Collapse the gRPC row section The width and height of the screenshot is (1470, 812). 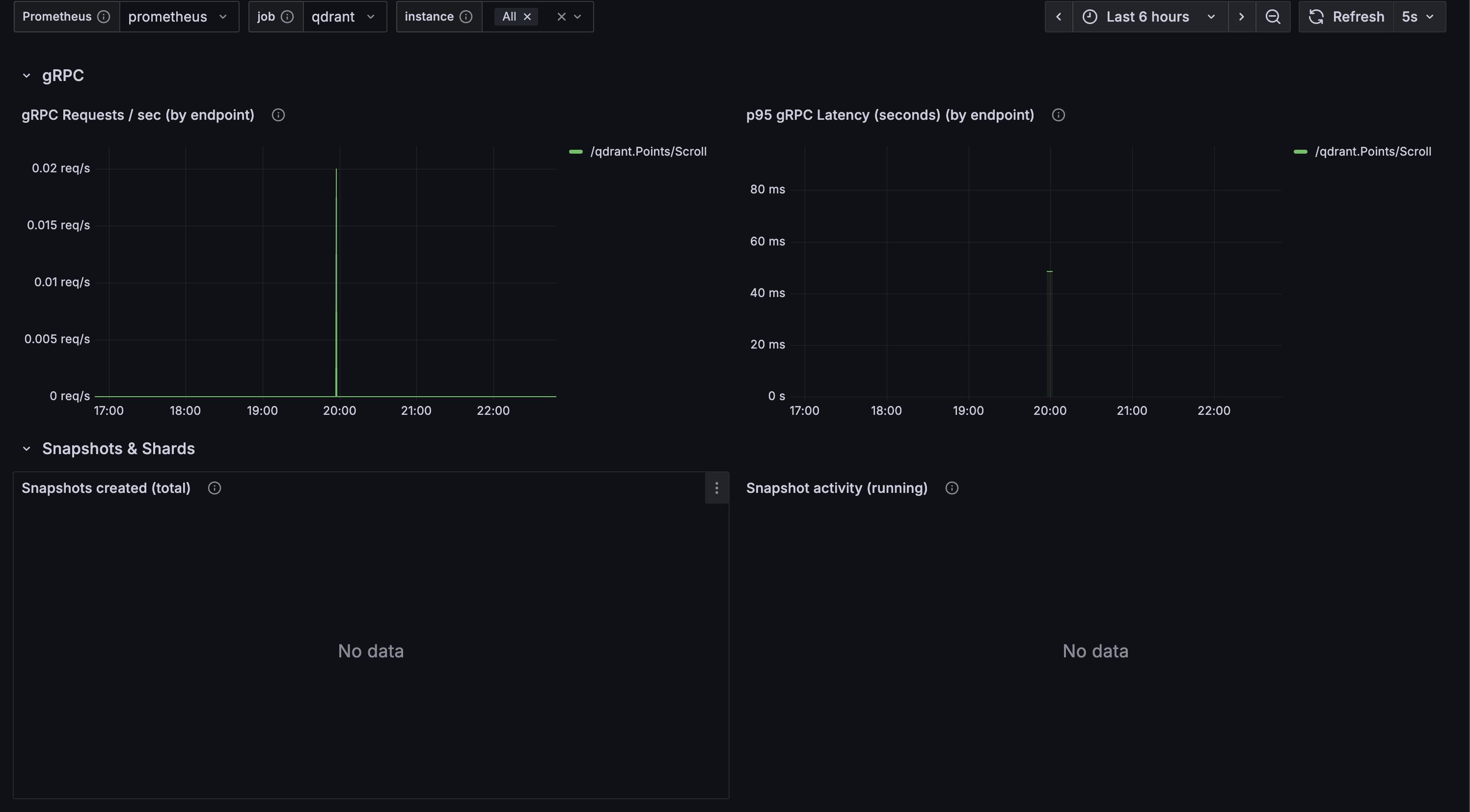click(x=26, y=75)
